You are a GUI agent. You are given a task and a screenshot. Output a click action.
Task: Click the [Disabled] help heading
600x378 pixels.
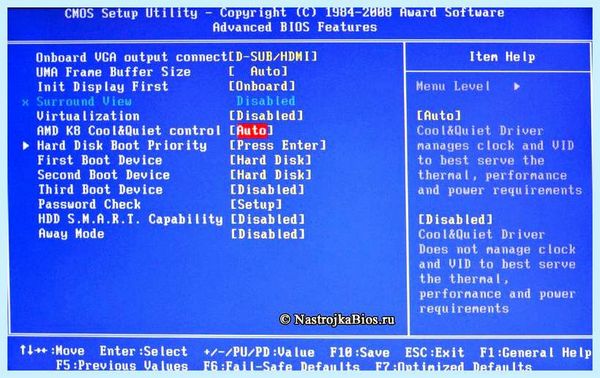[x=456, y=220]
